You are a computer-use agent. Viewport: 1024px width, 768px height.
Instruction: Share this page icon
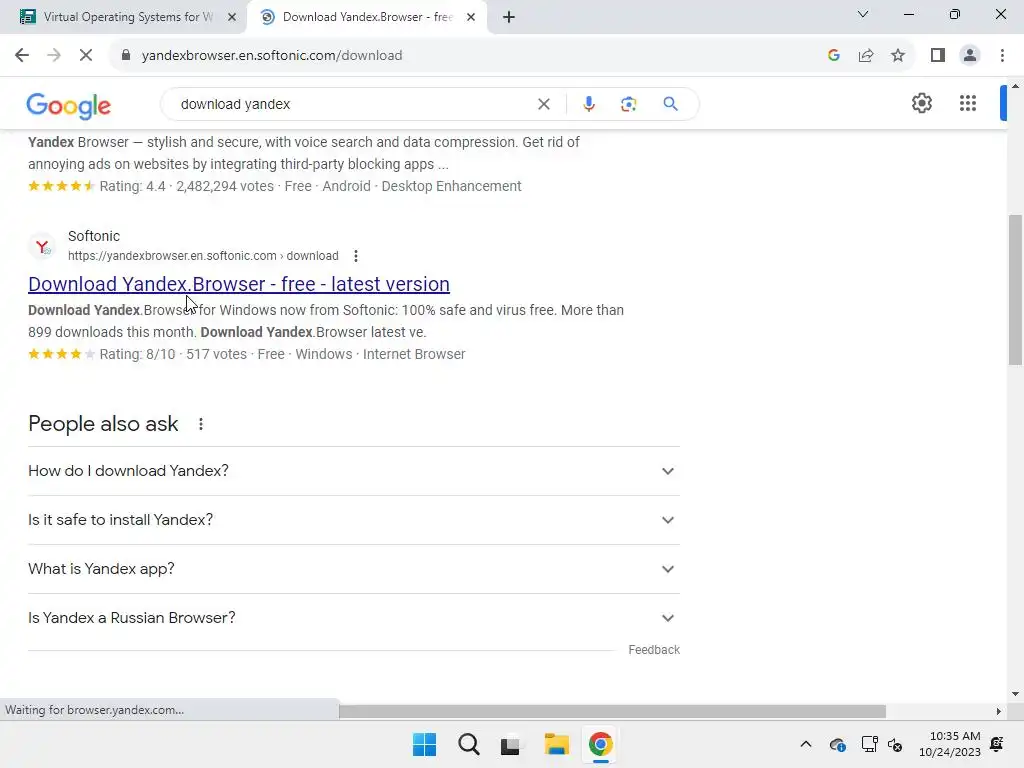click(x=866, y=56)
